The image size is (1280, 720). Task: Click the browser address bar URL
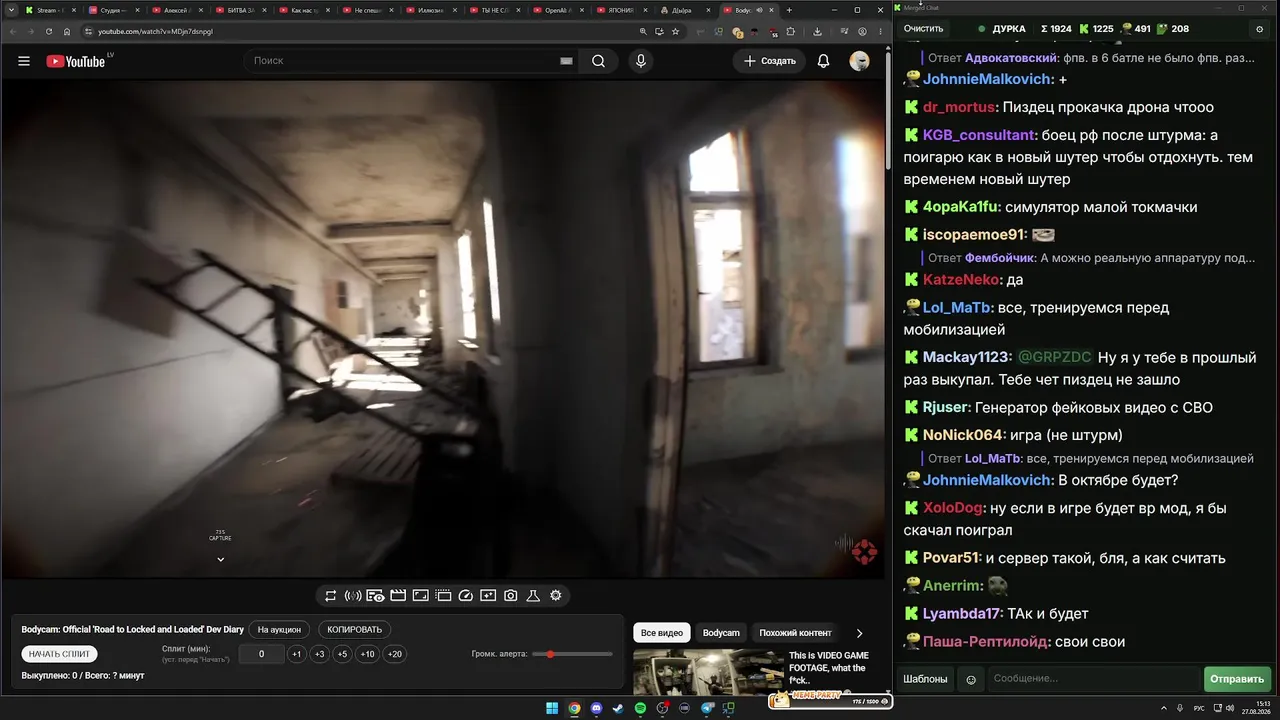click(155, 31)
